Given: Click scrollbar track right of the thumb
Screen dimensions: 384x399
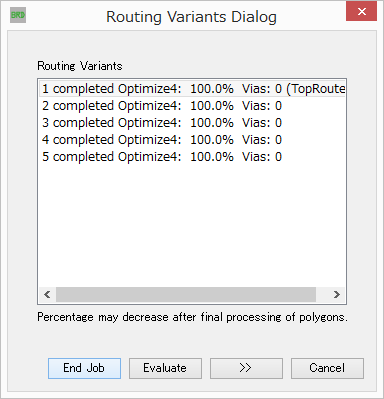Looking at the screenshot, I should point(322,295).
